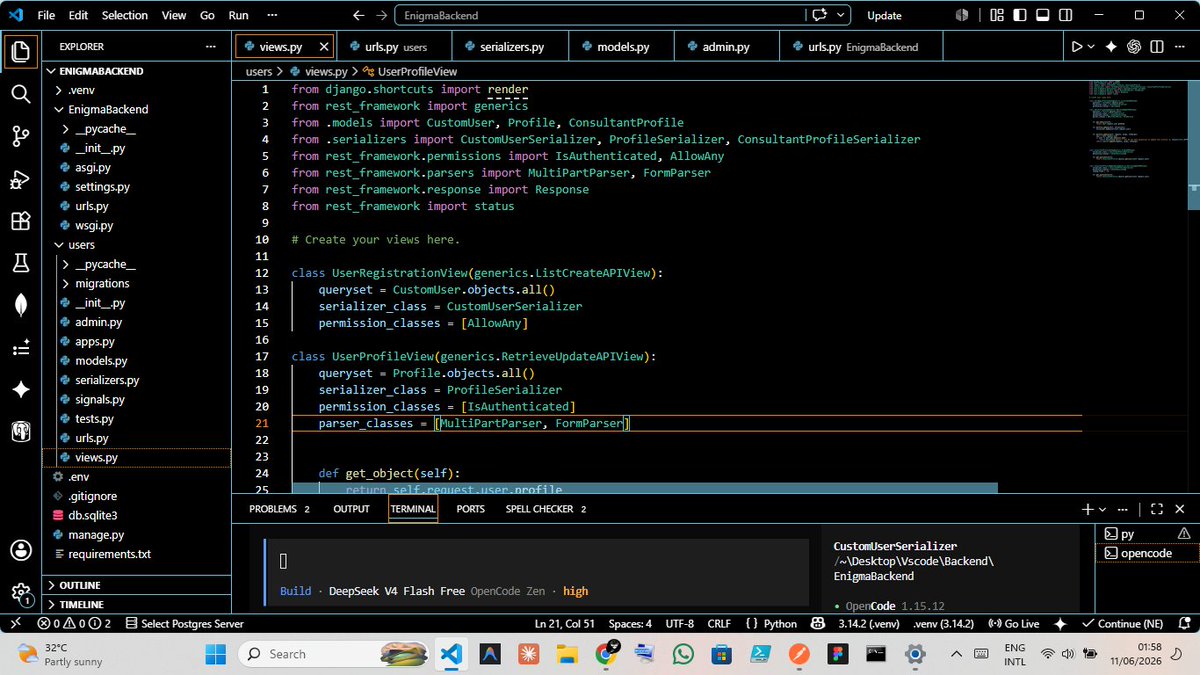Click the EnigmaBackend command center search box

pos(600,15)
